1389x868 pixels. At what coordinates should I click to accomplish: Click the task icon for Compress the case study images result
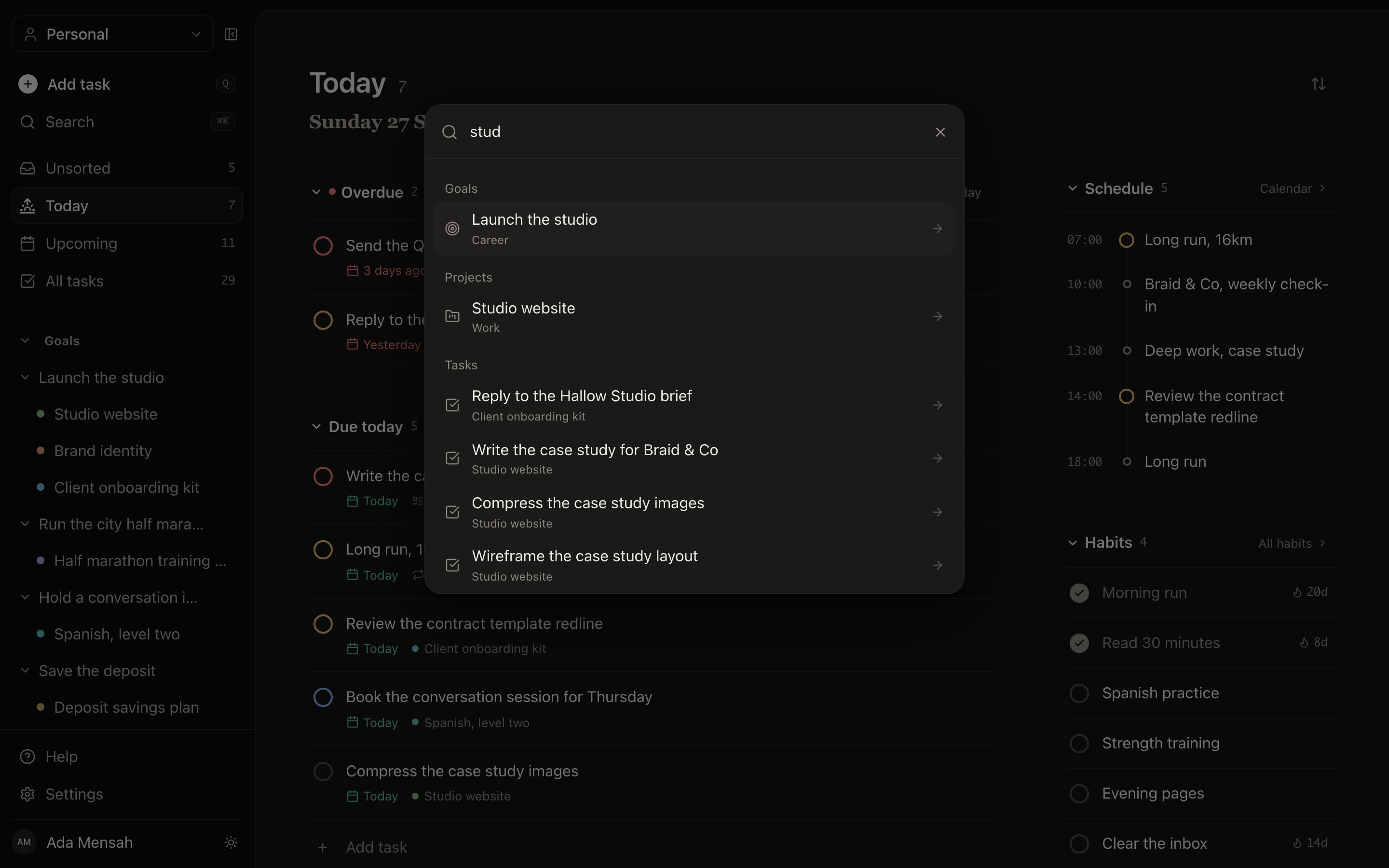[452, 512]
